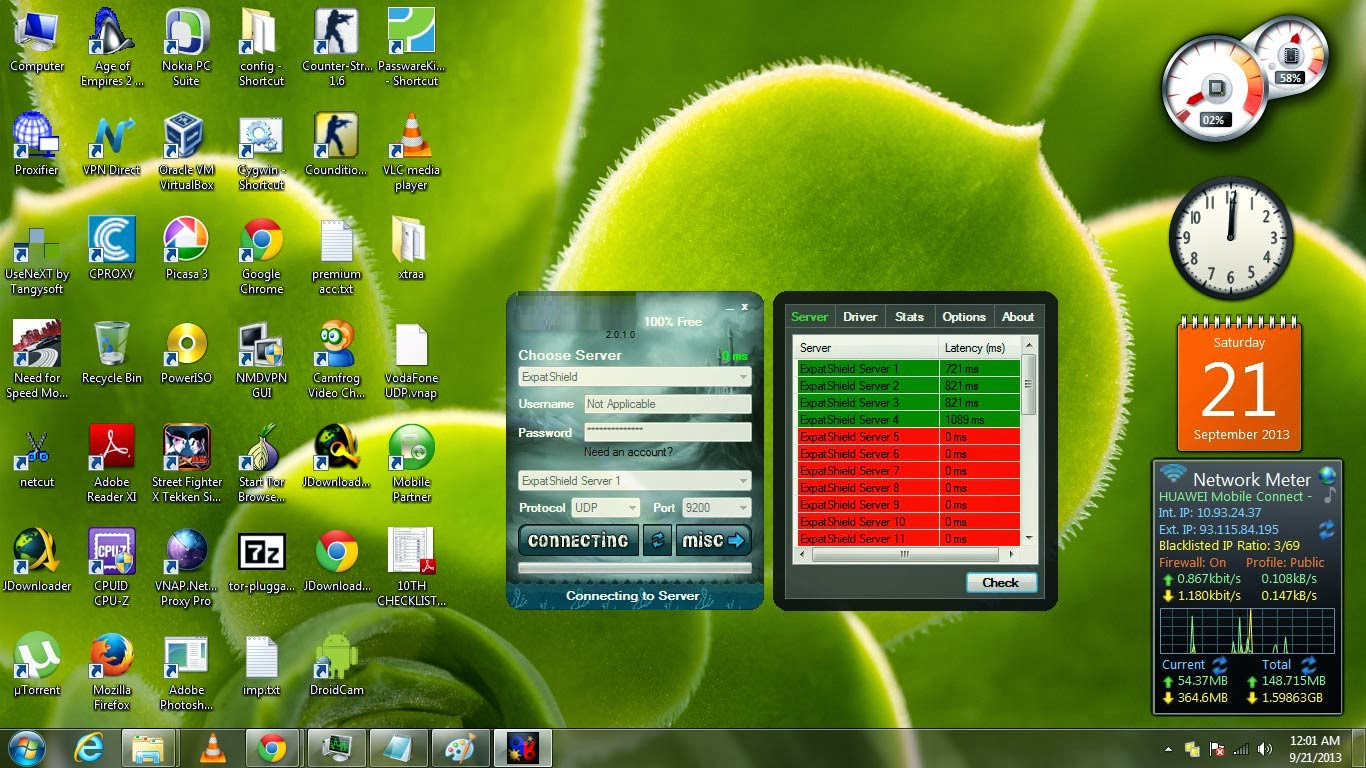
Task: Switch to the About tab
Action: 1018,317
